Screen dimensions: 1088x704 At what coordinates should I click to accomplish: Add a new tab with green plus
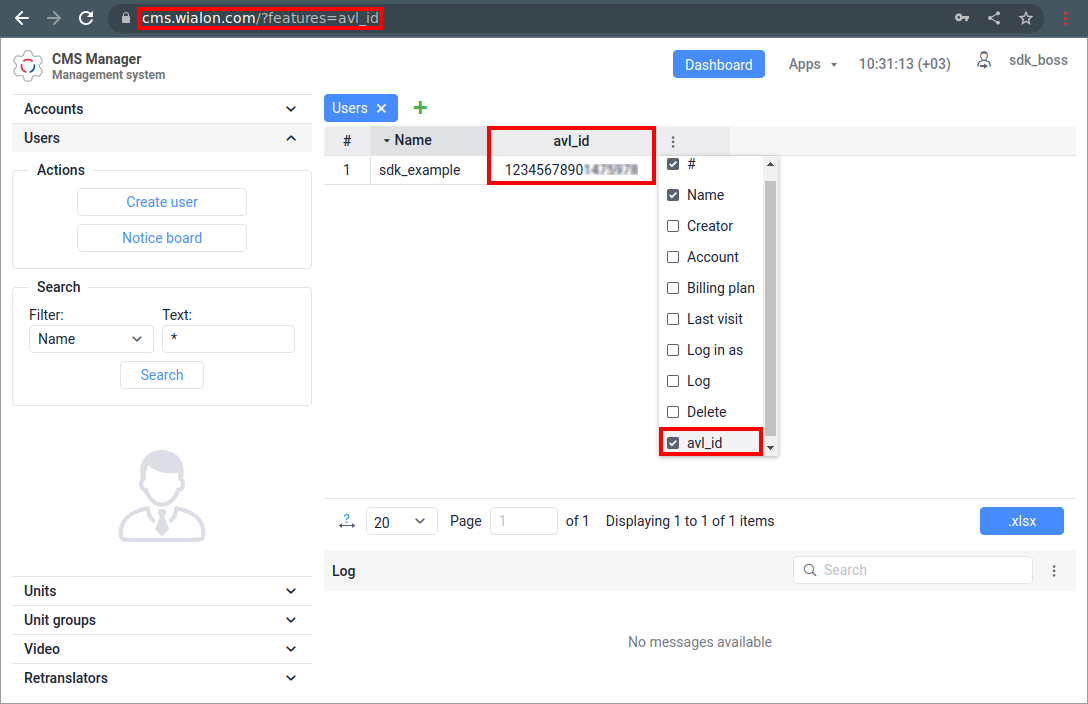(x=420, y=108)
